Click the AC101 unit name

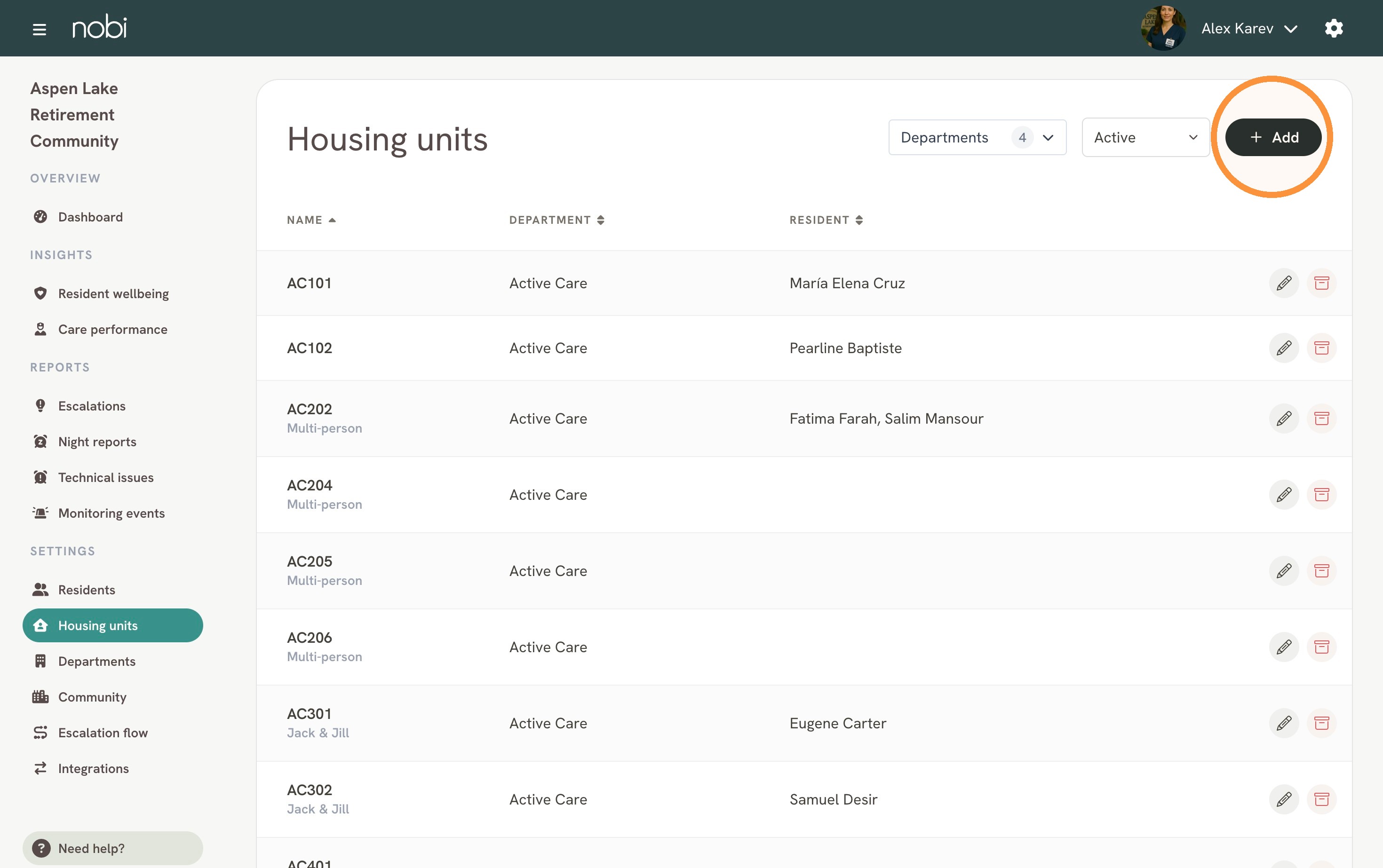pos(309,283)
